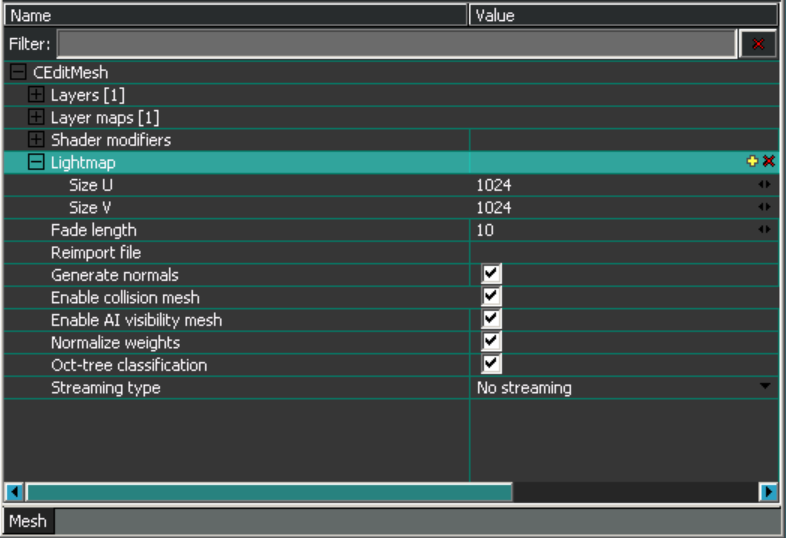Click the red delete icon on Lightmap row
The width and height of the screenshot is (786, 538).
pos(768,161)
